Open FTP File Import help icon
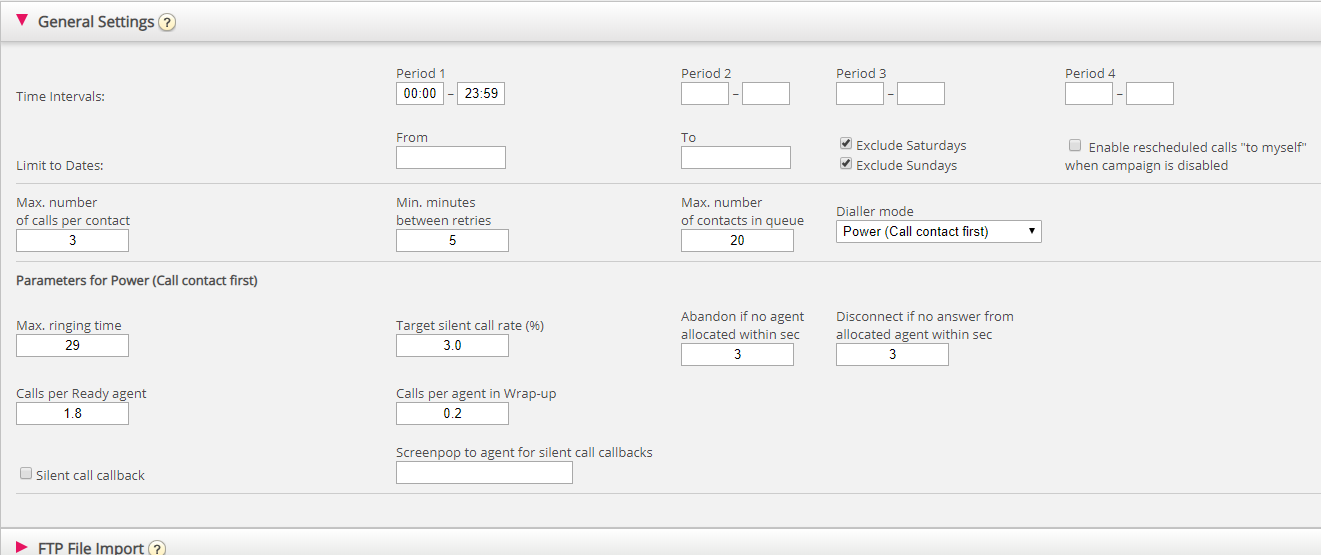The height and width of the screenshot is (555, 1321). [x=157, y=548]
